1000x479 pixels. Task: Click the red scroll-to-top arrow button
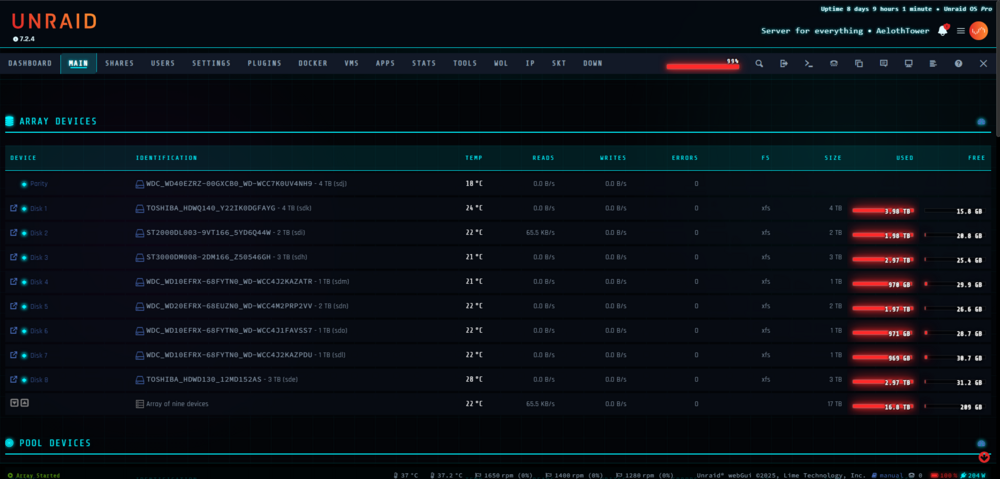click(985, 457)
